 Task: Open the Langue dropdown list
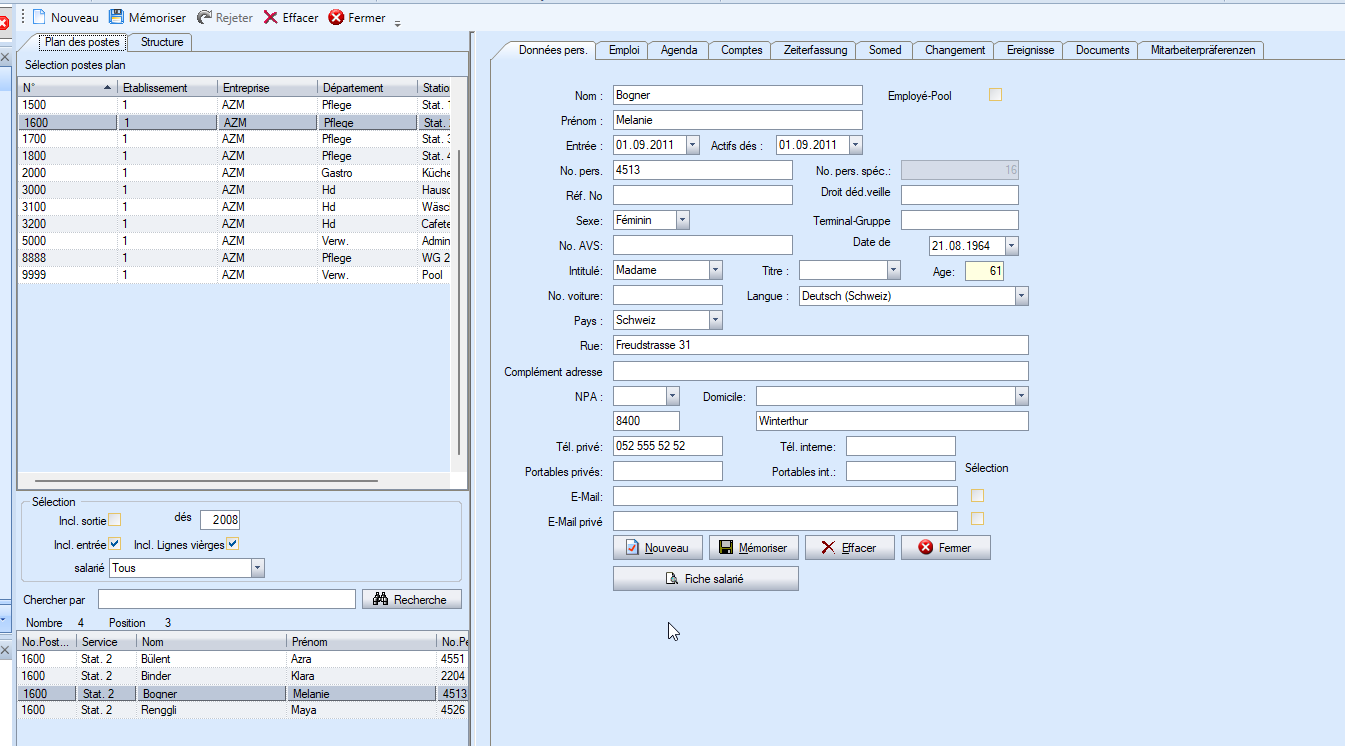coord(1020,296)
